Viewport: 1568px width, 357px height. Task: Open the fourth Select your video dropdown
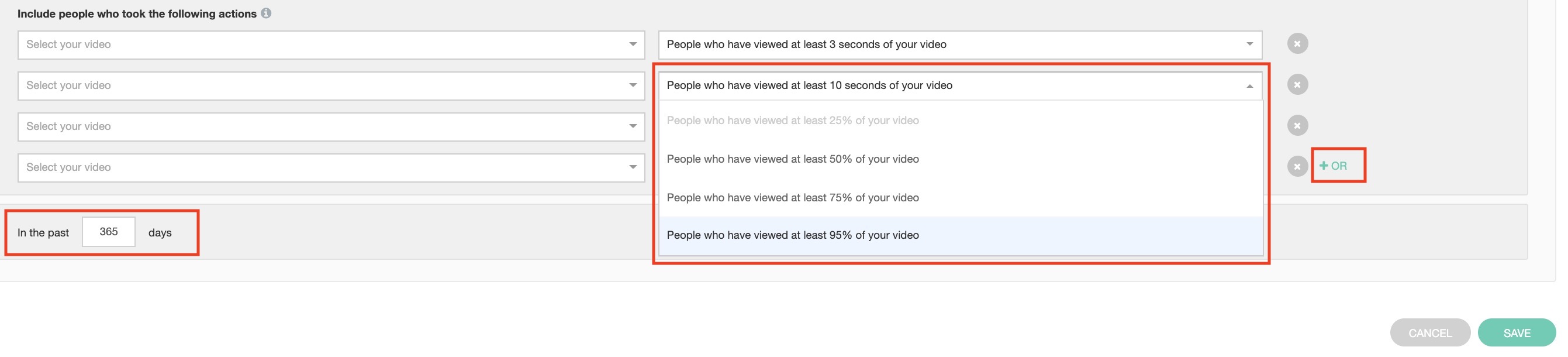pyautogui.click(x=330, y=167)
